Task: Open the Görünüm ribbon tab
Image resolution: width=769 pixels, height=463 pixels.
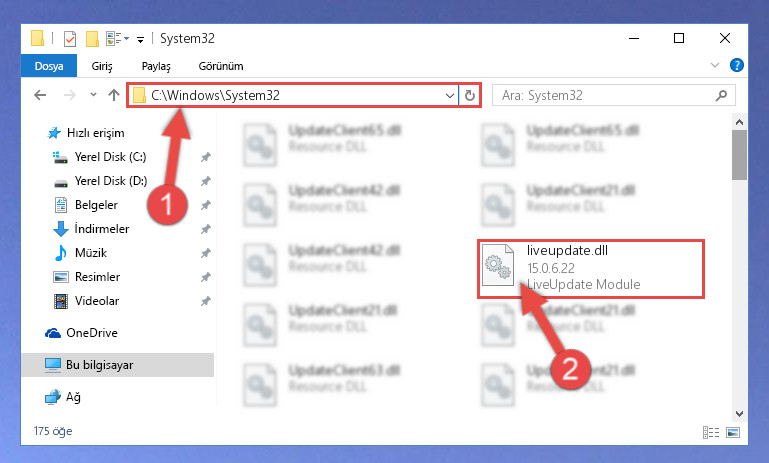Action: [x=221, y=66]
